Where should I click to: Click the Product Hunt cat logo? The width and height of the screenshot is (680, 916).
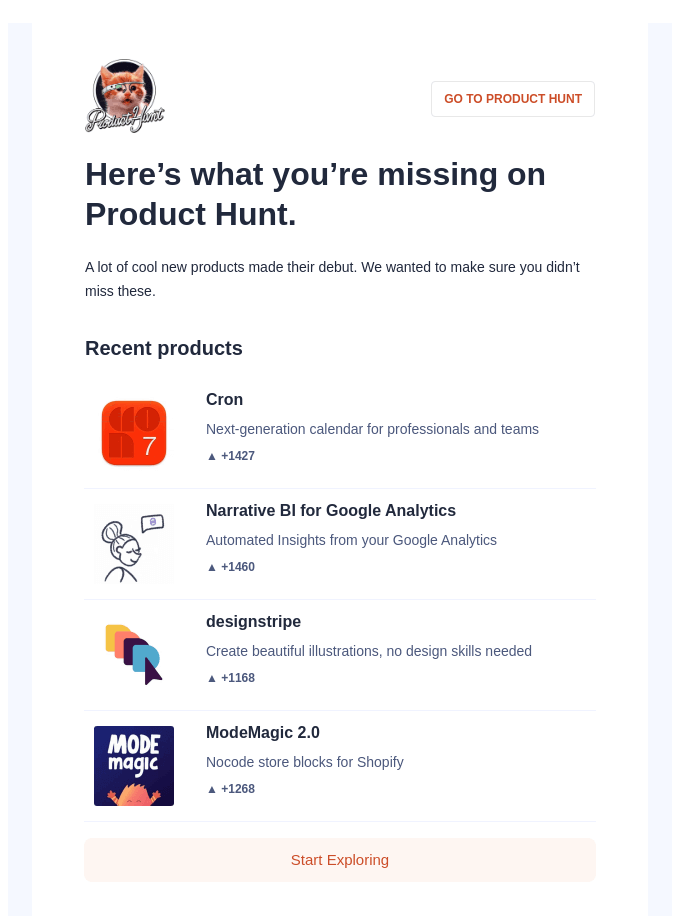point(124,96)
